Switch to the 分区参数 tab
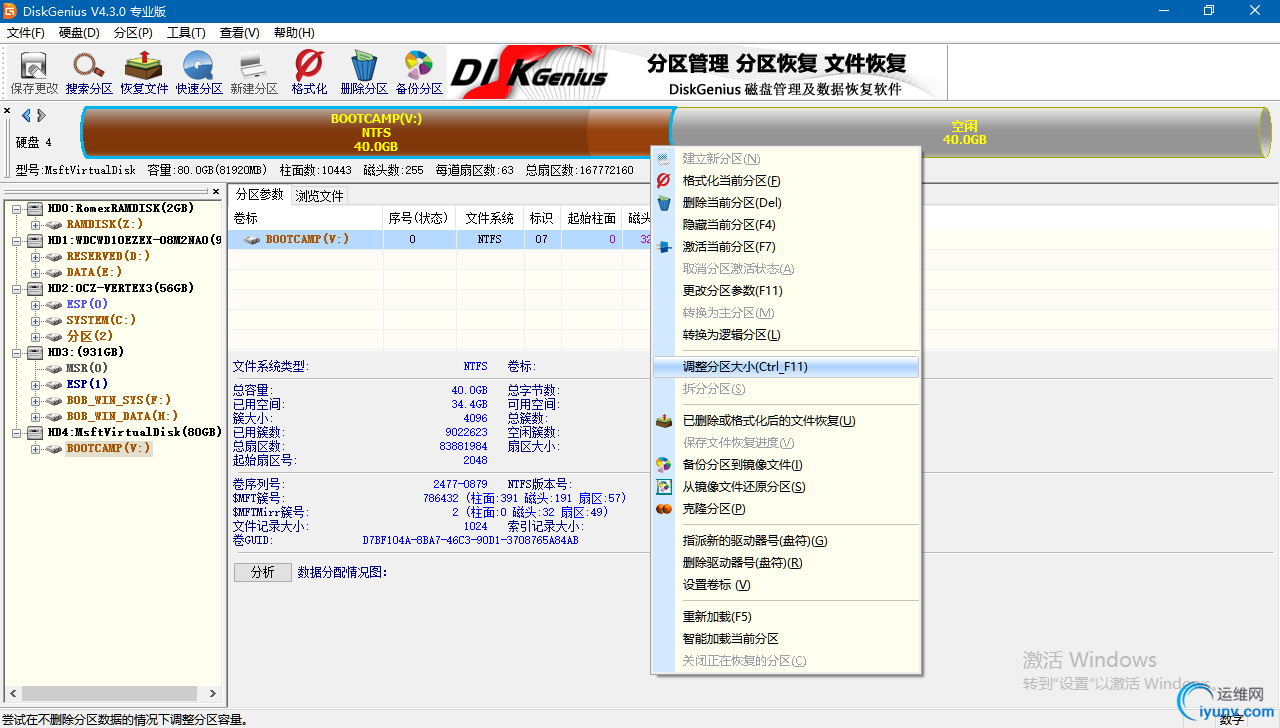Image resolution: width=1280 pixels, height=728 pixels. coord(260,194)
